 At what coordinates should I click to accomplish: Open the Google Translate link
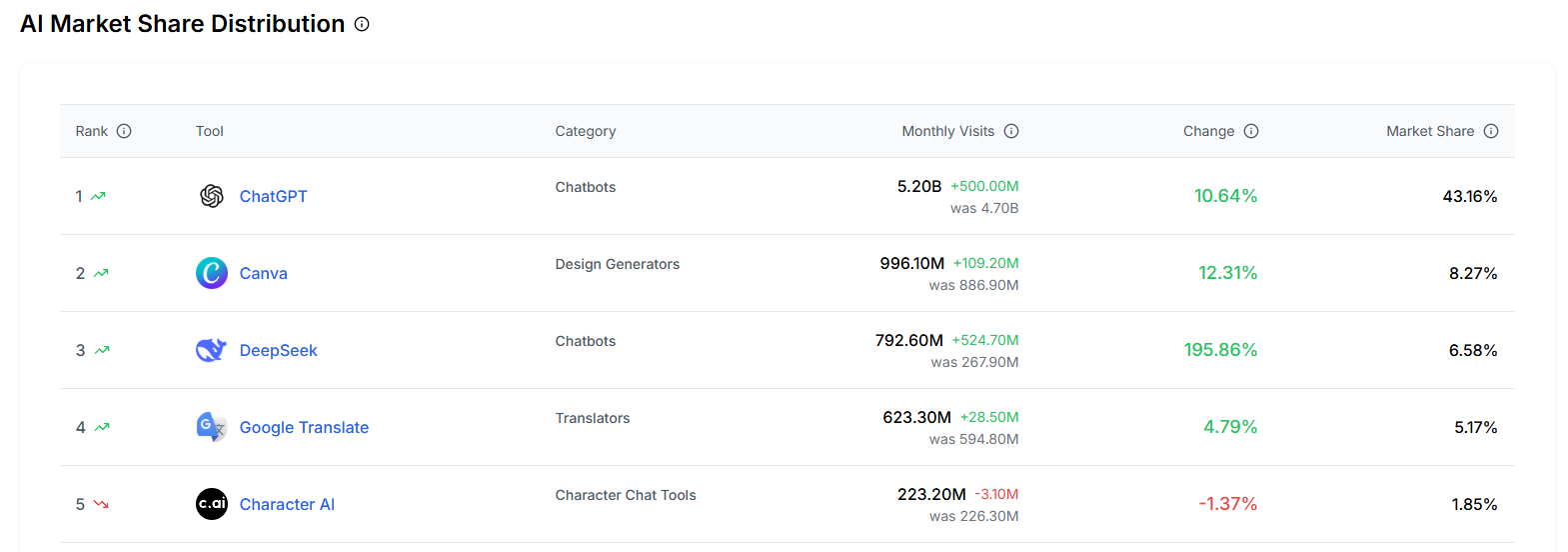(x=304, y=427)
